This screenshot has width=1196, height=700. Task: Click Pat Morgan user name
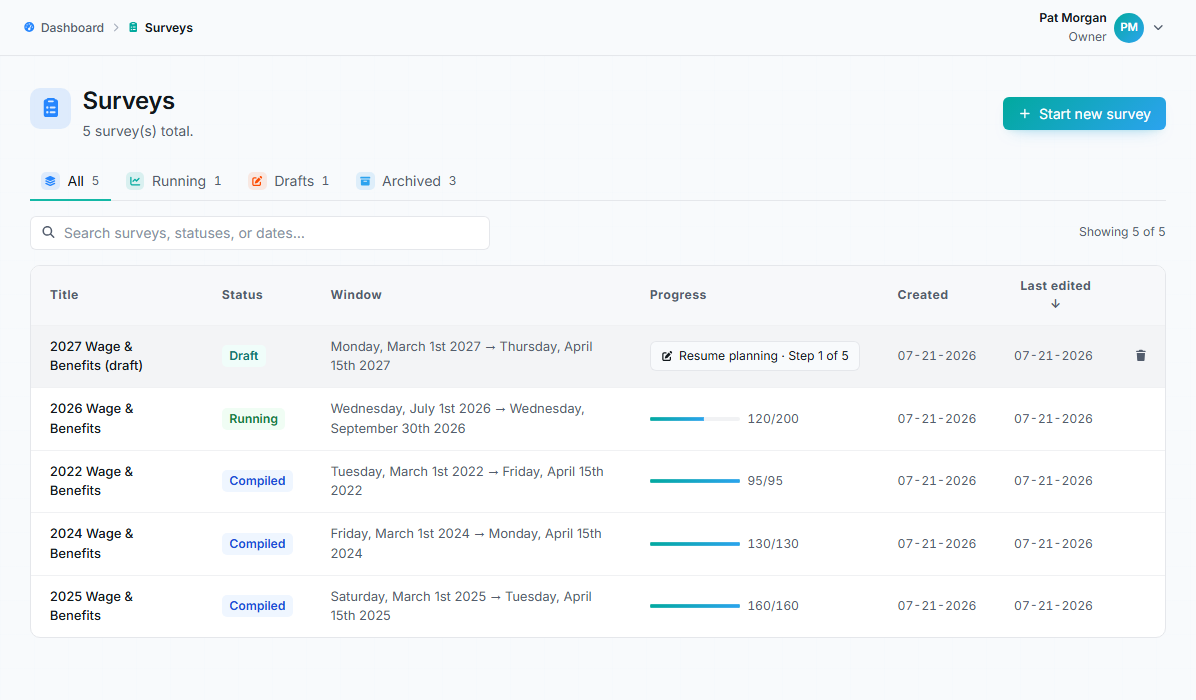pyautogui.click(x=1072, y=18)
